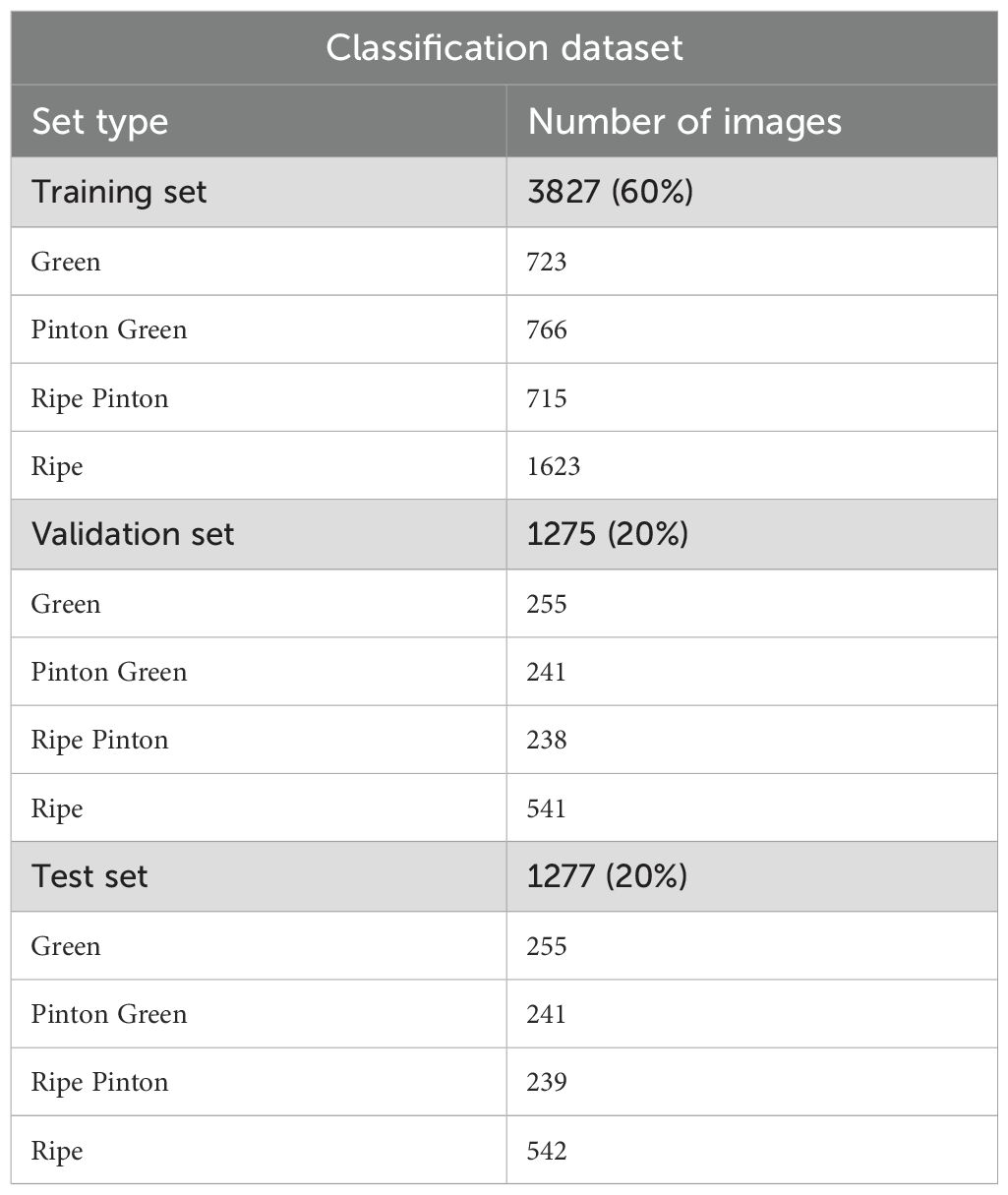
Task: Select the "3827 (60%)" cell
Action: [x=610, y=192]
